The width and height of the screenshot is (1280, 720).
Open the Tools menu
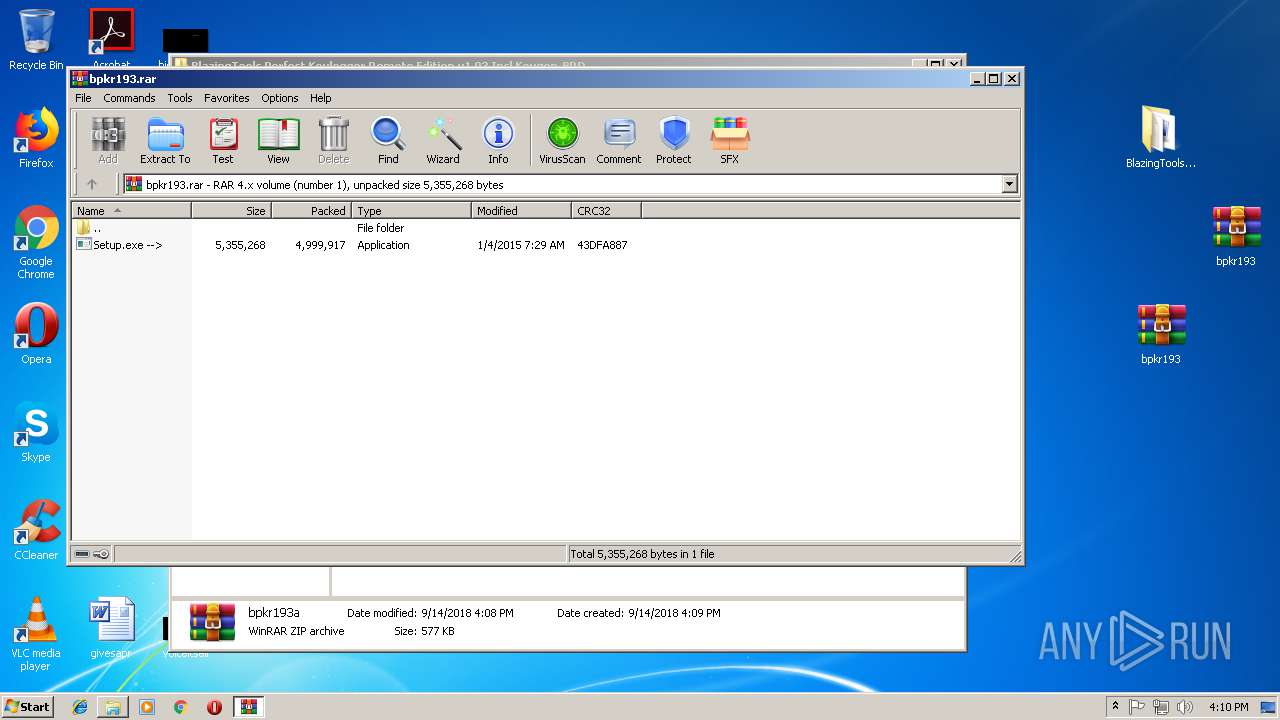[180, 98]
